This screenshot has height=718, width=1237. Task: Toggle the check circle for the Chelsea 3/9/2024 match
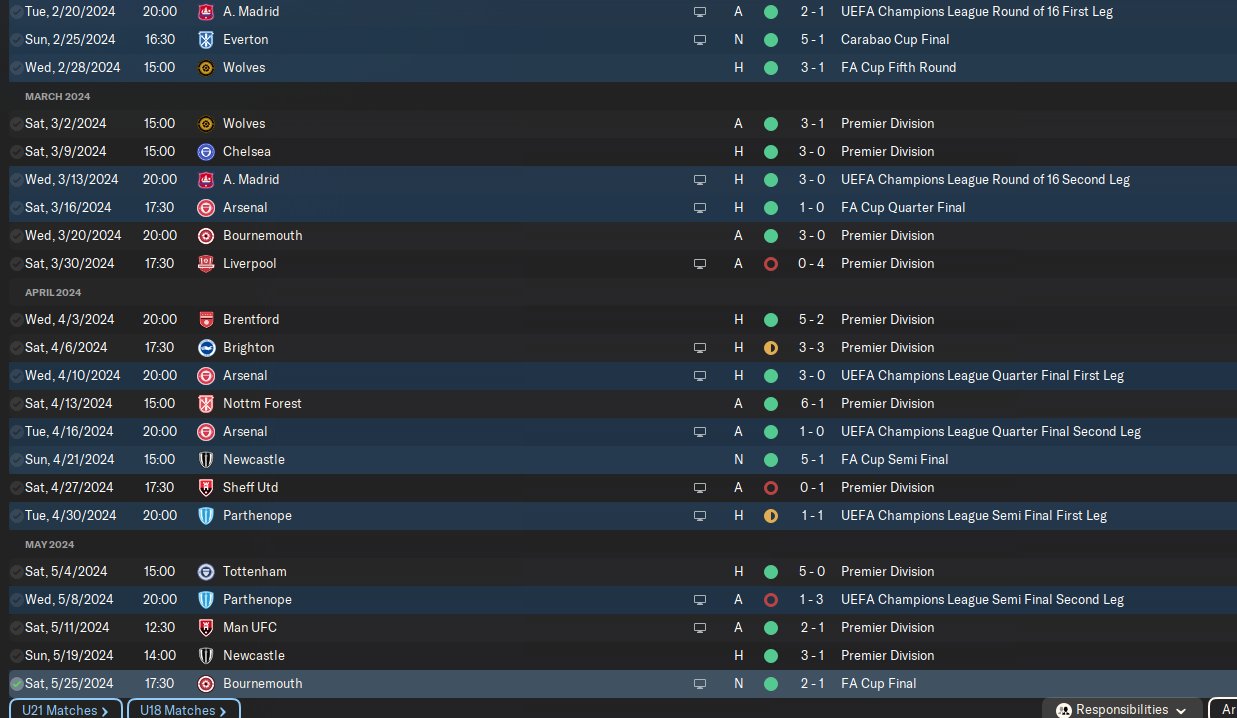point(17,152)
